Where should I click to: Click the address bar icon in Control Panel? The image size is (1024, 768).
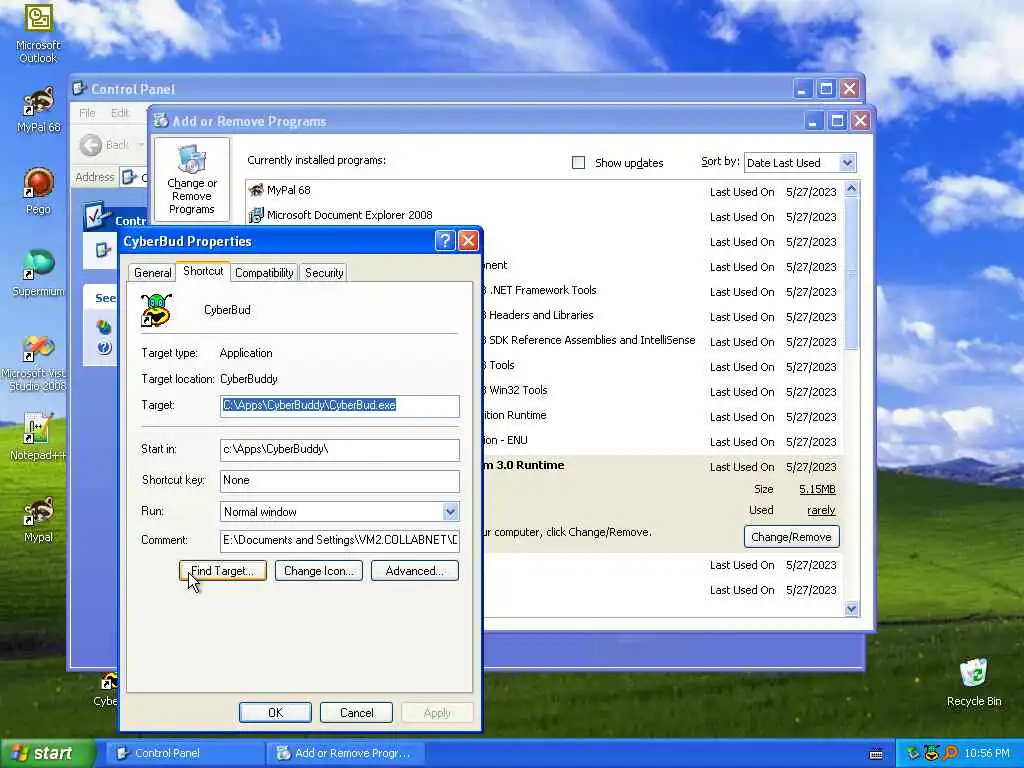coord(129,177)
